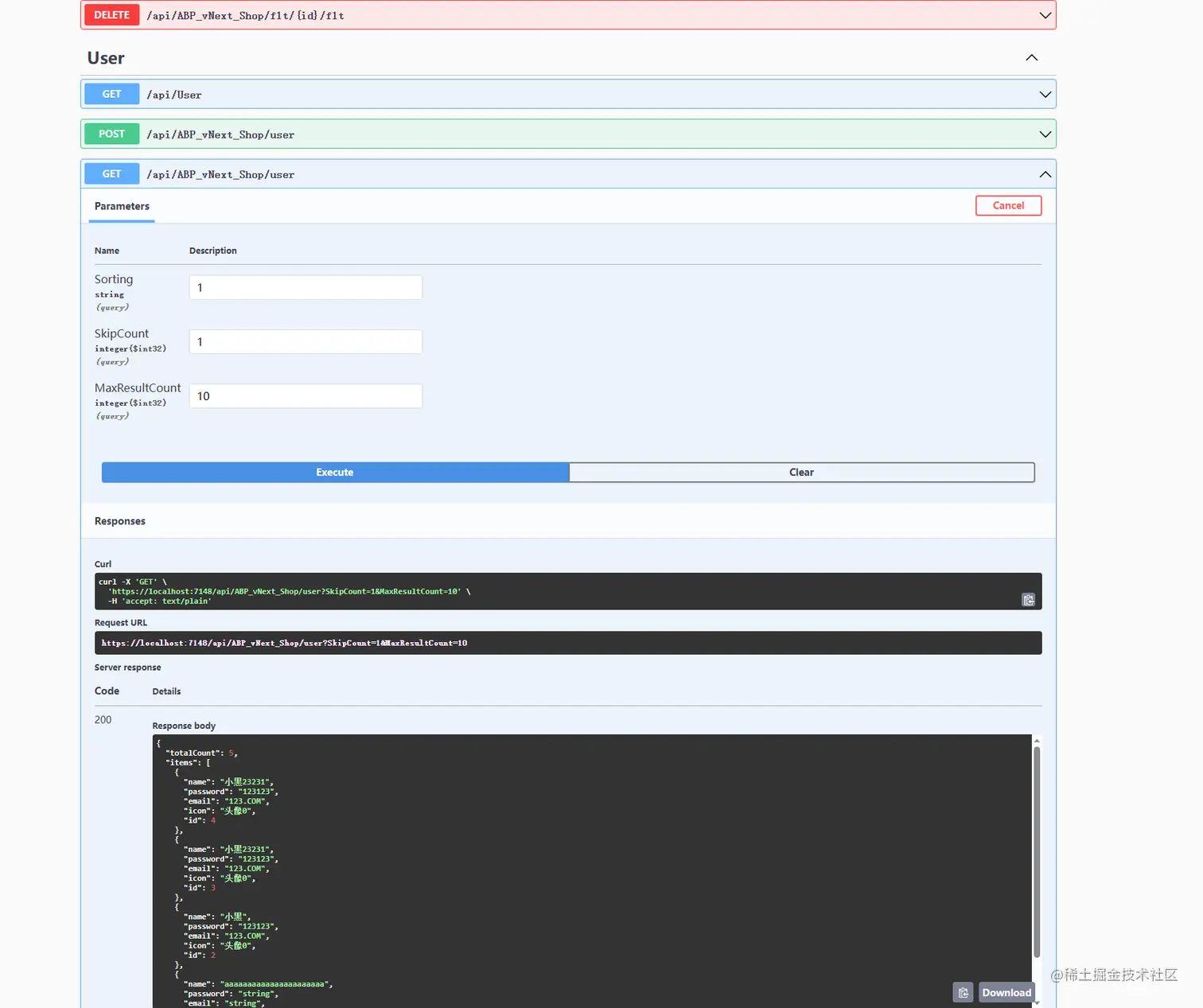
Task: Click the GET badge for ABP_vNext_Shop/user
Action: click(x=111, y=173)
